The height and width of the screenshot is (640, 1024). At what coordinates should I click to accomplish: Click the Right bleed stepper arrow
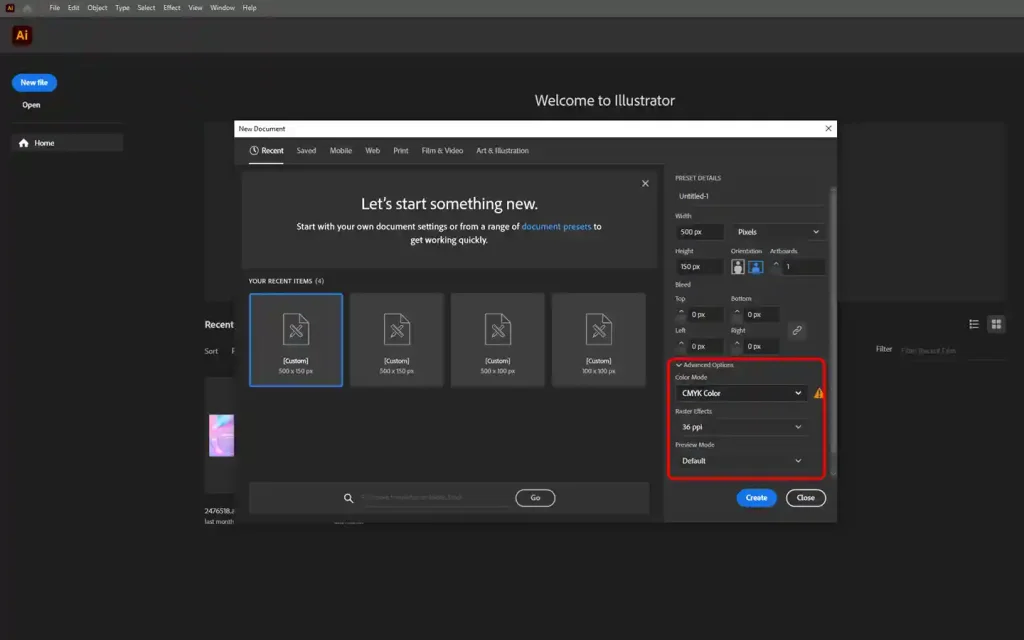pos(737,343)
